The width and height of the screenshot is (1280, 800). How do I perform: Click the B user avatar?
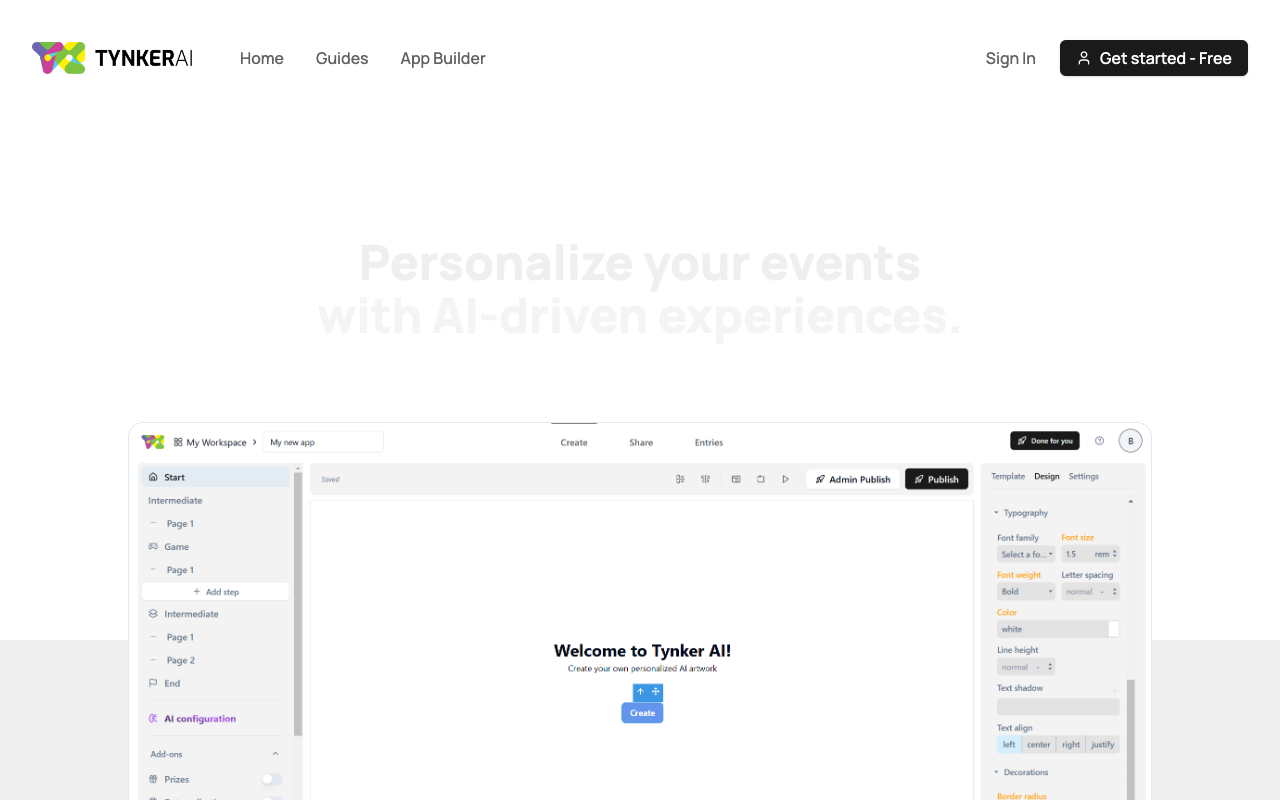coord(1130,441)
